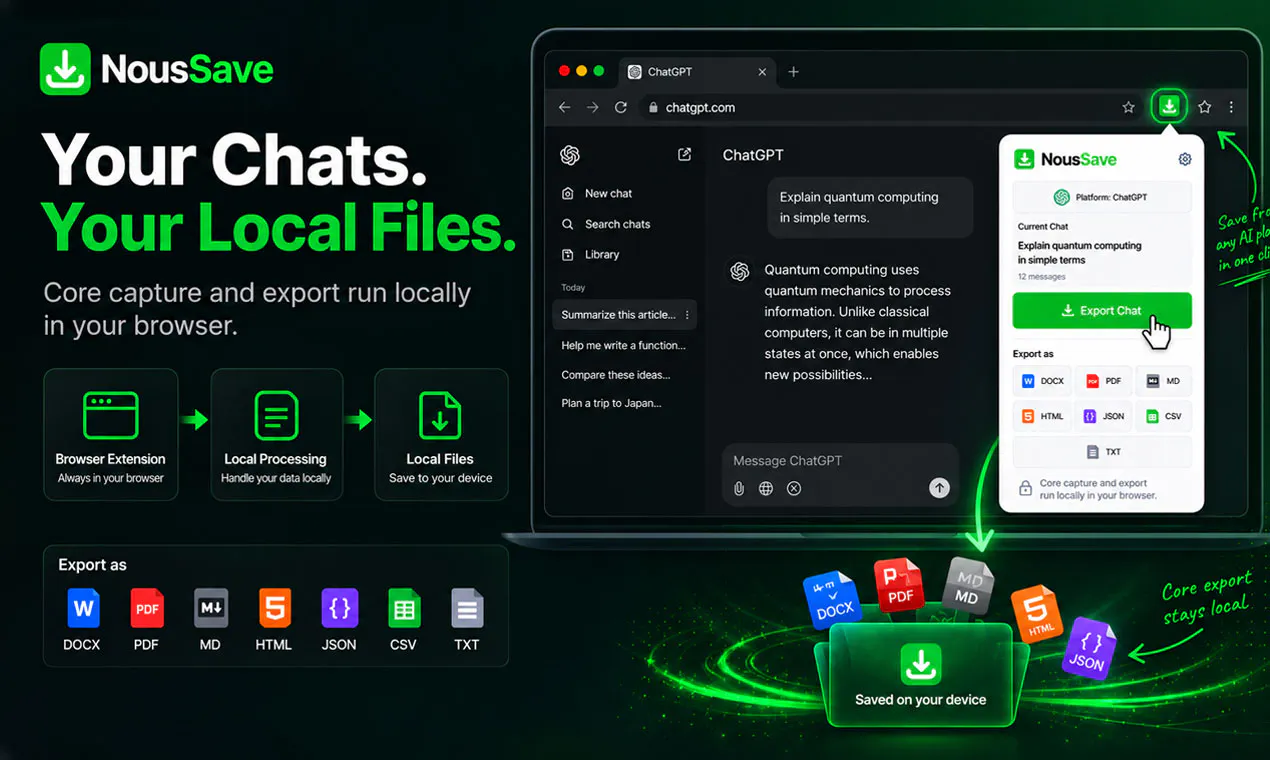This screenshot has width=1270, height=760.
Task: Click the TXT file icon under Export as
Action: pyautogui.click(x=467, y=608)
